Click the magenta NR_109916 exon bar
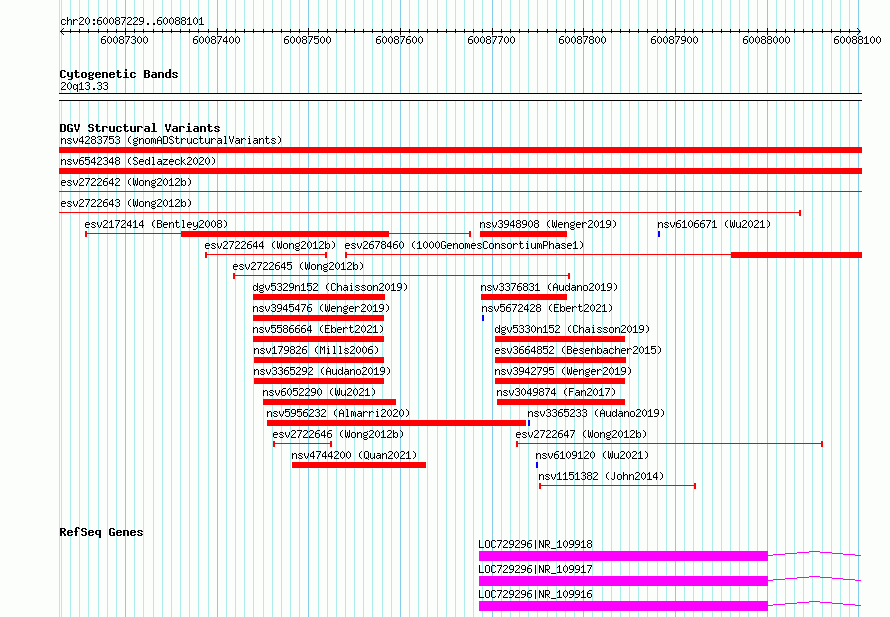 point(623,606)
